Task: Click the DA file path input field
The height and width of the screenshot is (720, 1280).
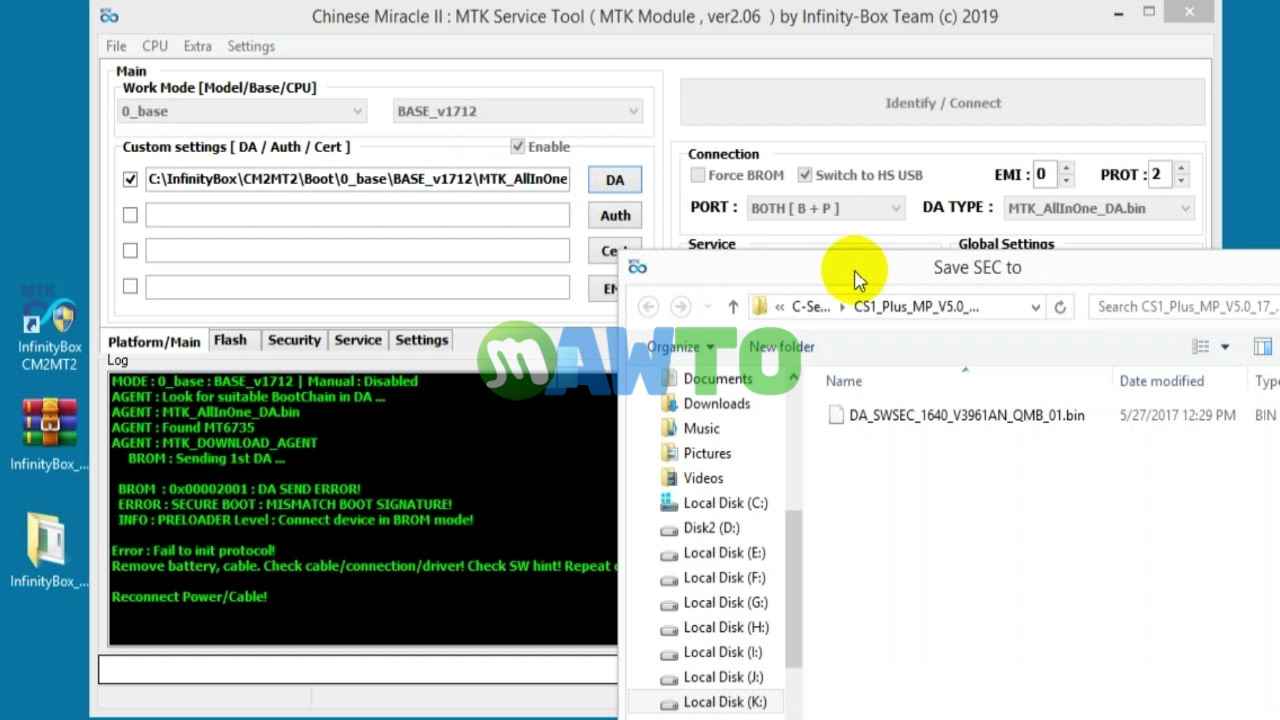Action: click(x=357, y=179)
